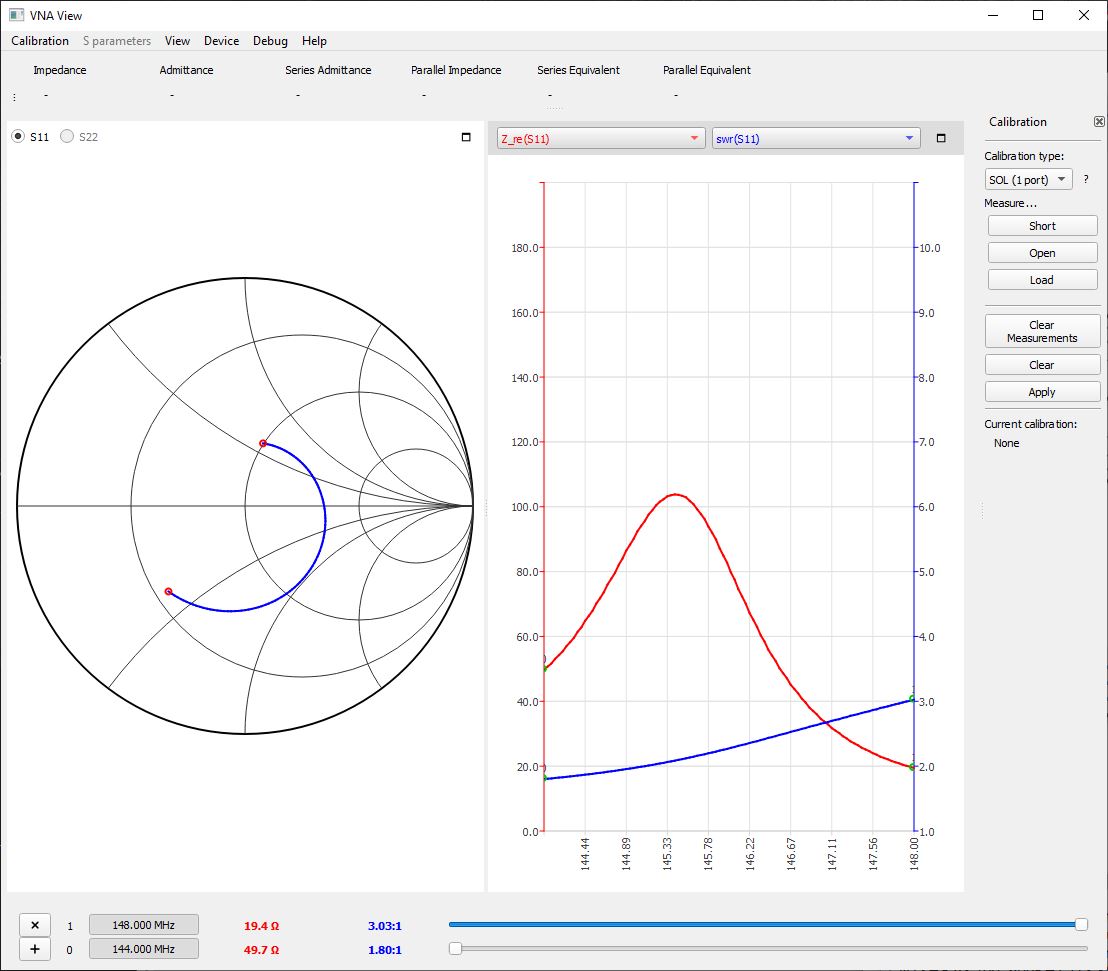Open the Calibration menu
Screen dimensions: 1108x971
[x=40, y=41]
